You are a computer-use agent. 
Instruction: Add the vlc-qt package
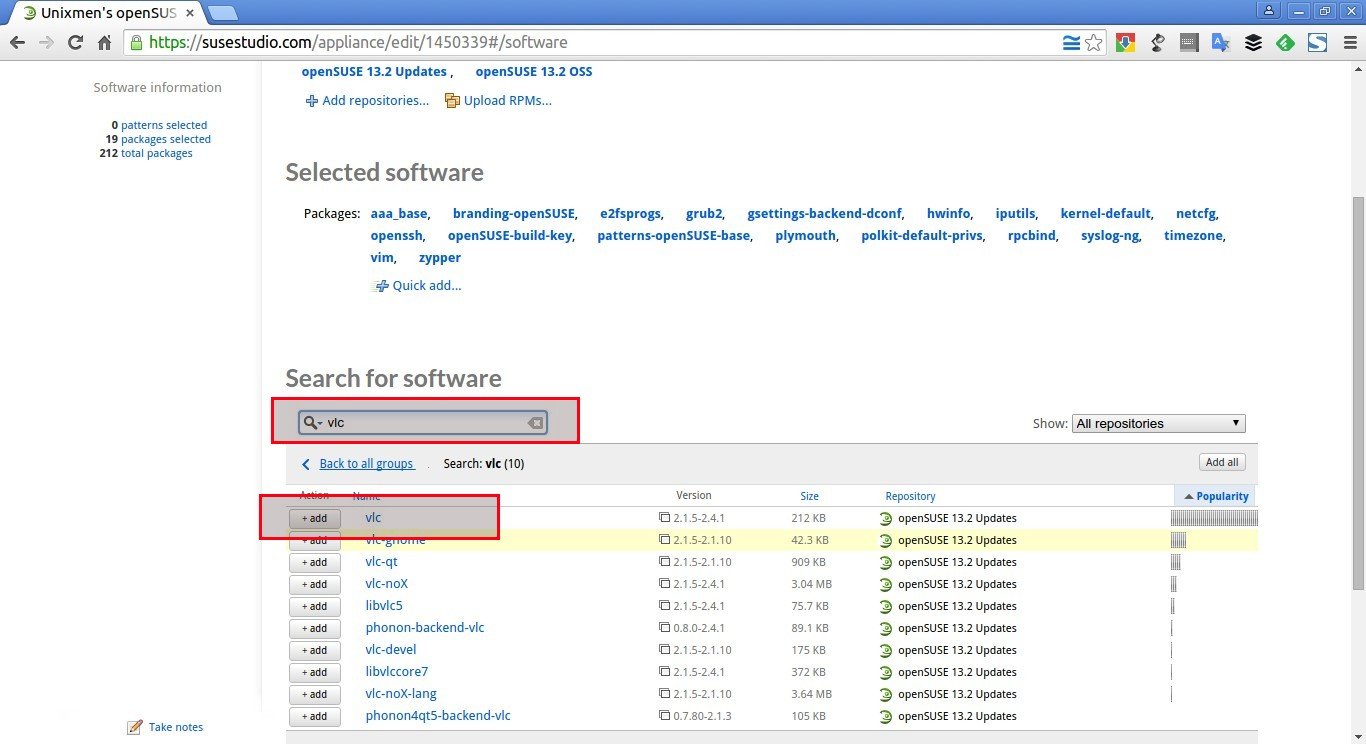click(314, 562)
